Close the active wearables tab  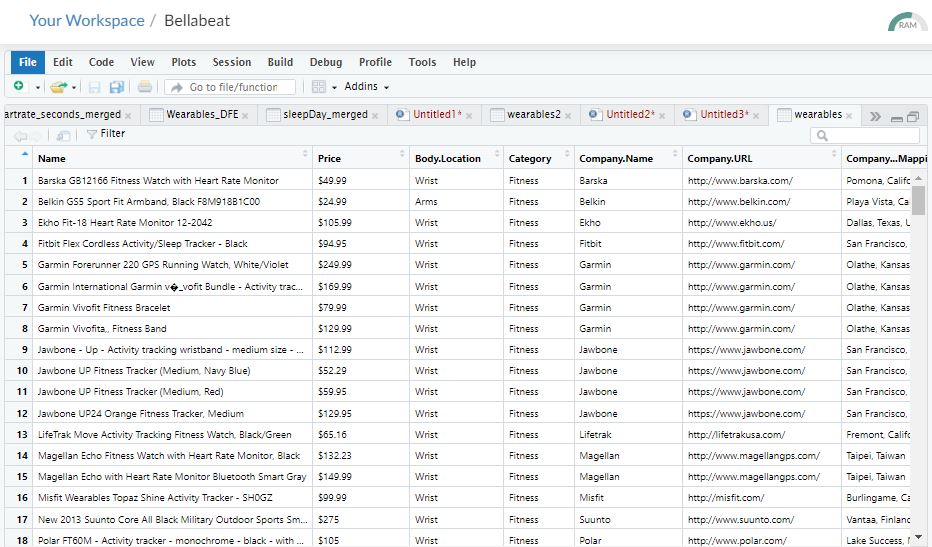tap(849, 116)
